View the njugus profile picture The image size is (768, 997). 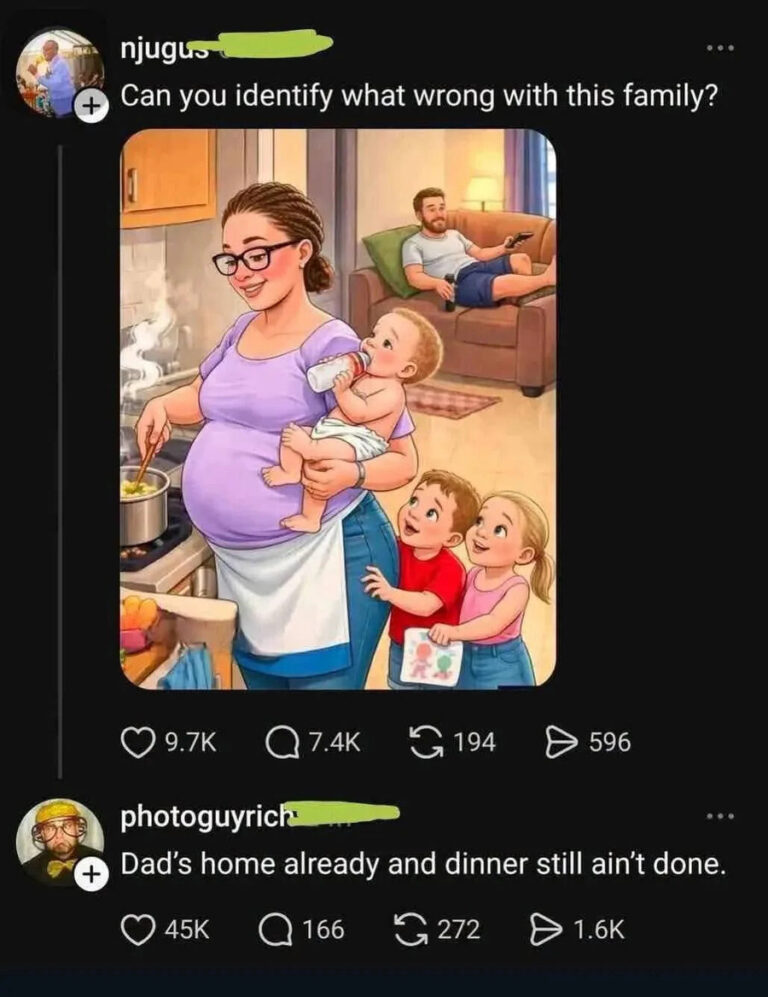(x=58, y=72)
